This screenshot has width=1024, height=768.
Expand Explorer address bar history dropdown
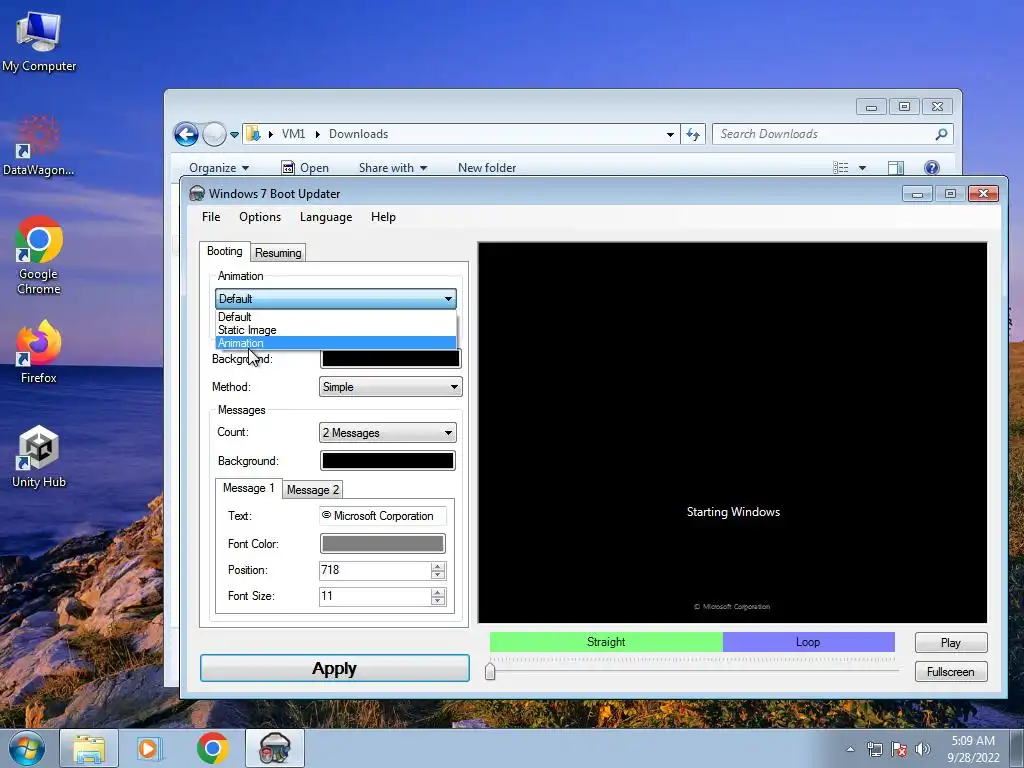point(670,135)
